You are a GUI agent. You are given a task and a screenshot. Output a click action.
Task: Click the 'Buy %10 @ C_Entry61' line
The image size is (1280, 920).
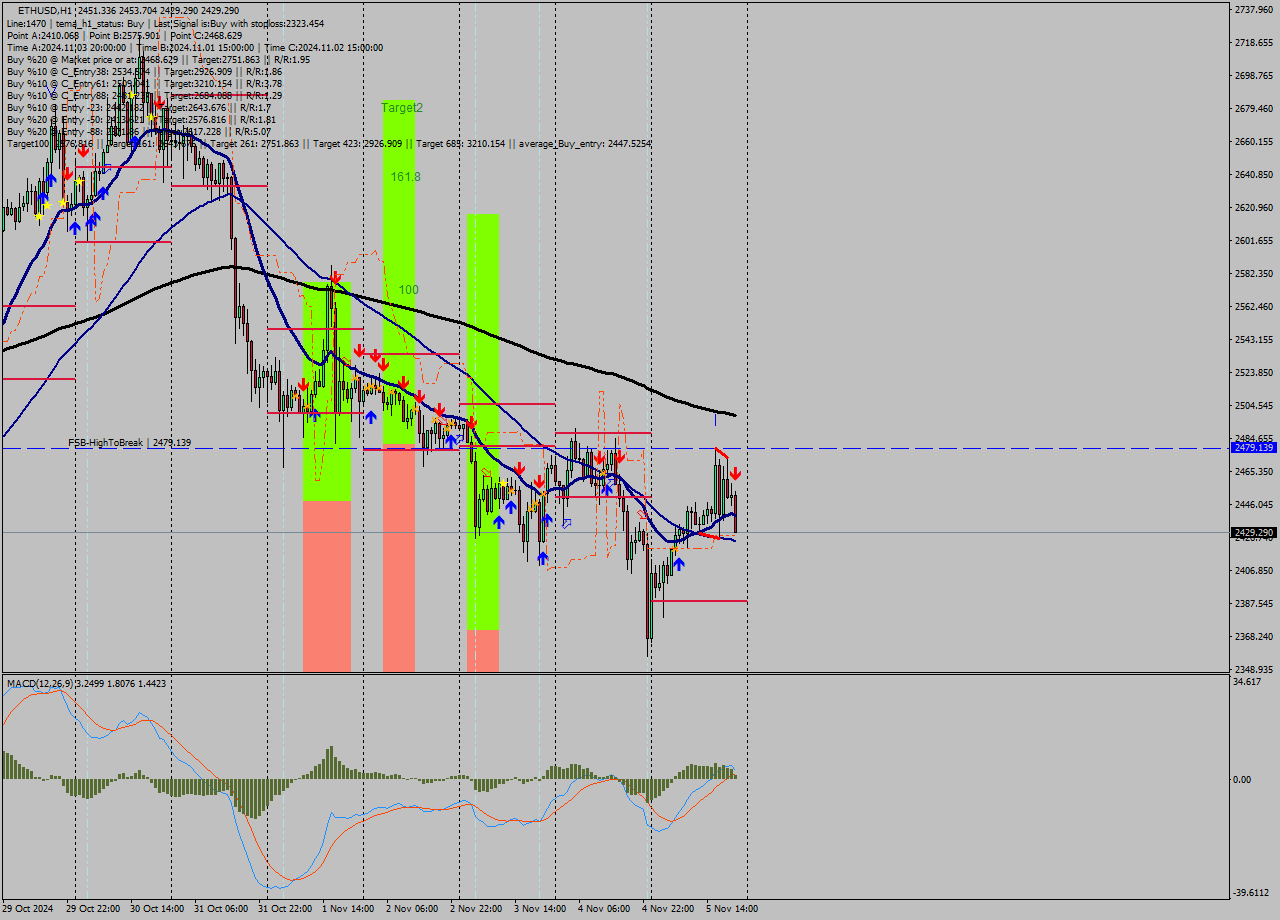pos(144,83)
